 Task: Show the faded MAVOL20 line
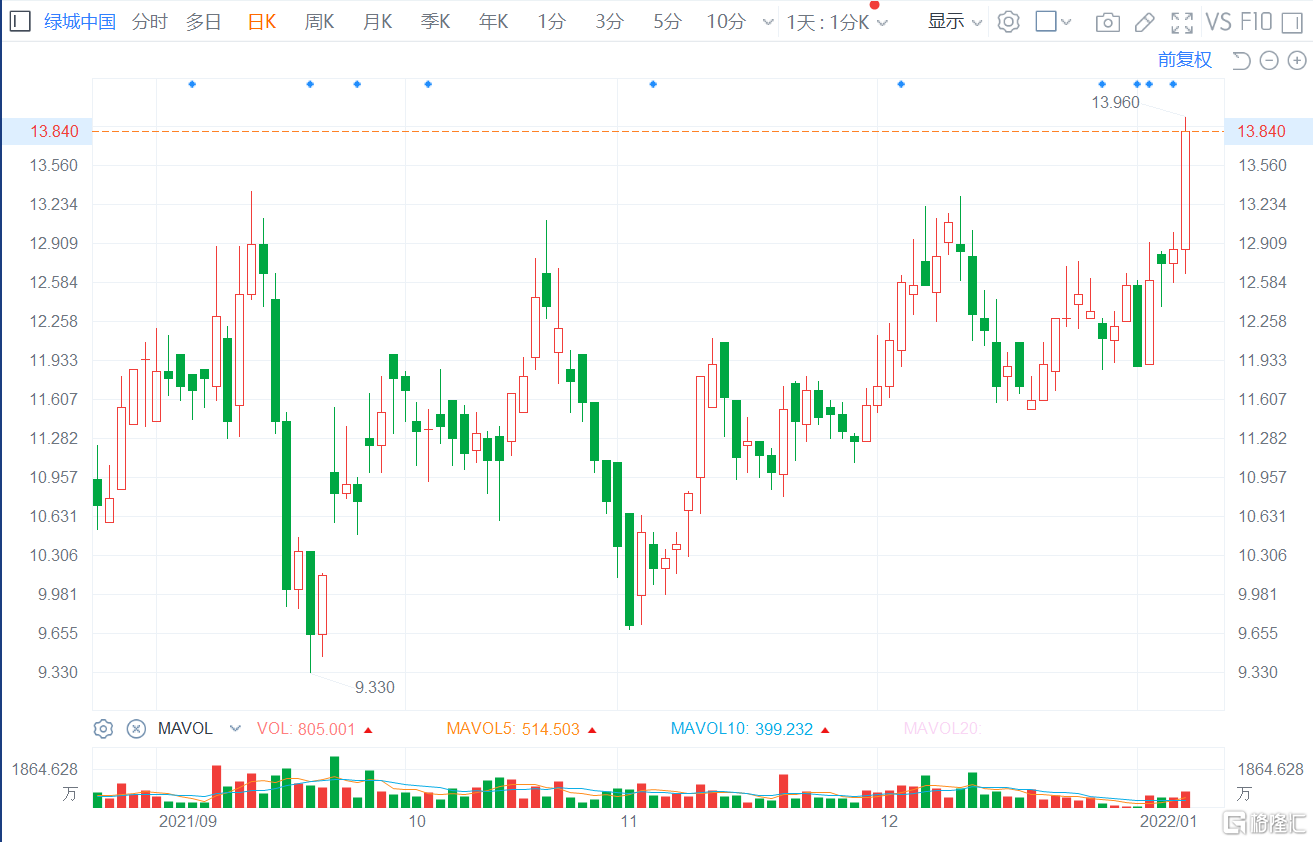[x=942, y=729]
